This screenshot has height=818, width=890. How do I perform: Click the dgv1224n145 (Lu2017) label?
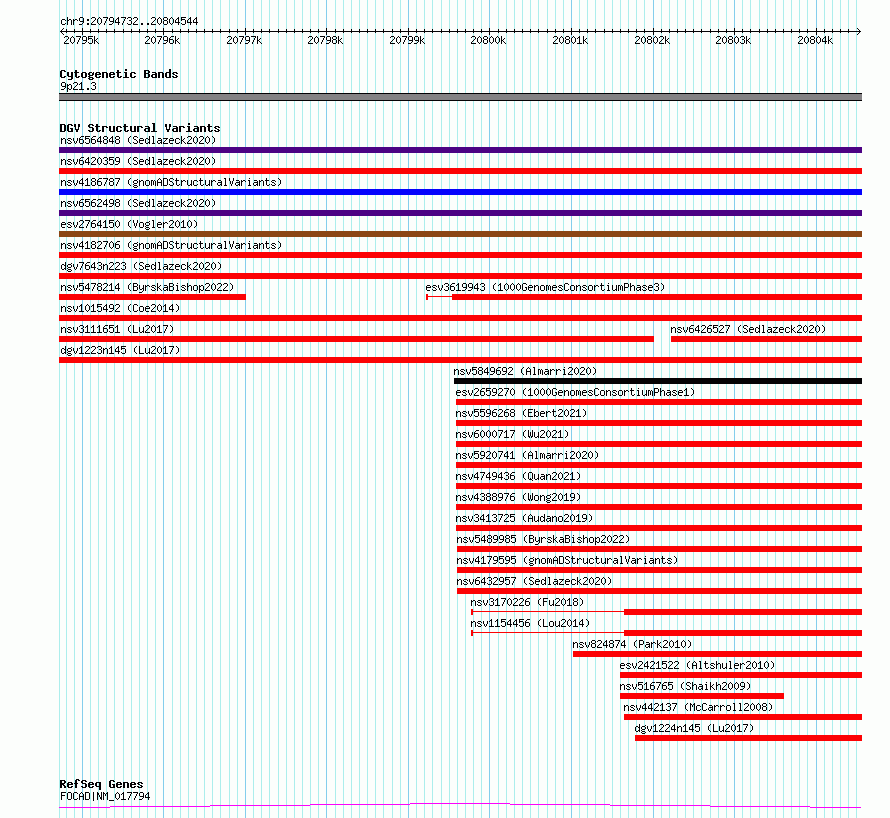click(x=694, y=728)
